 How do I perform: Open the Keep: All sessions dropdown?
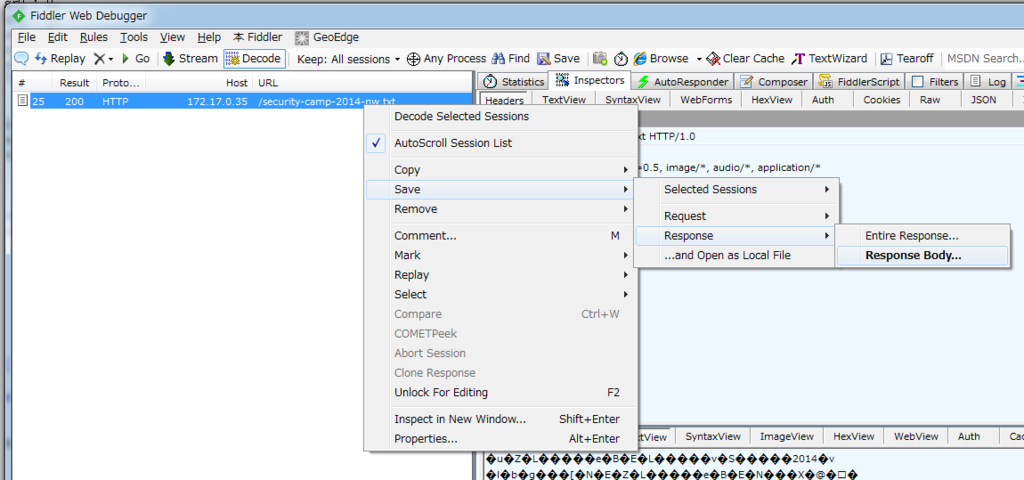tap(348, 59)
